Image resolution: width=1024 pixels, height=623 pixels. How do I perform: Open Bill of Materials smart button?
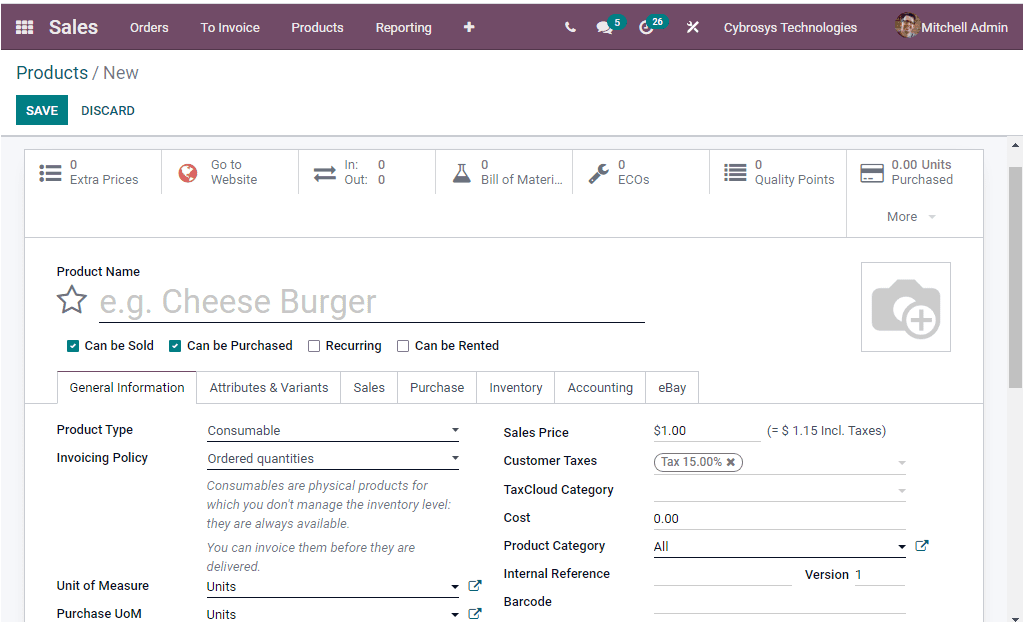[503, 171]
